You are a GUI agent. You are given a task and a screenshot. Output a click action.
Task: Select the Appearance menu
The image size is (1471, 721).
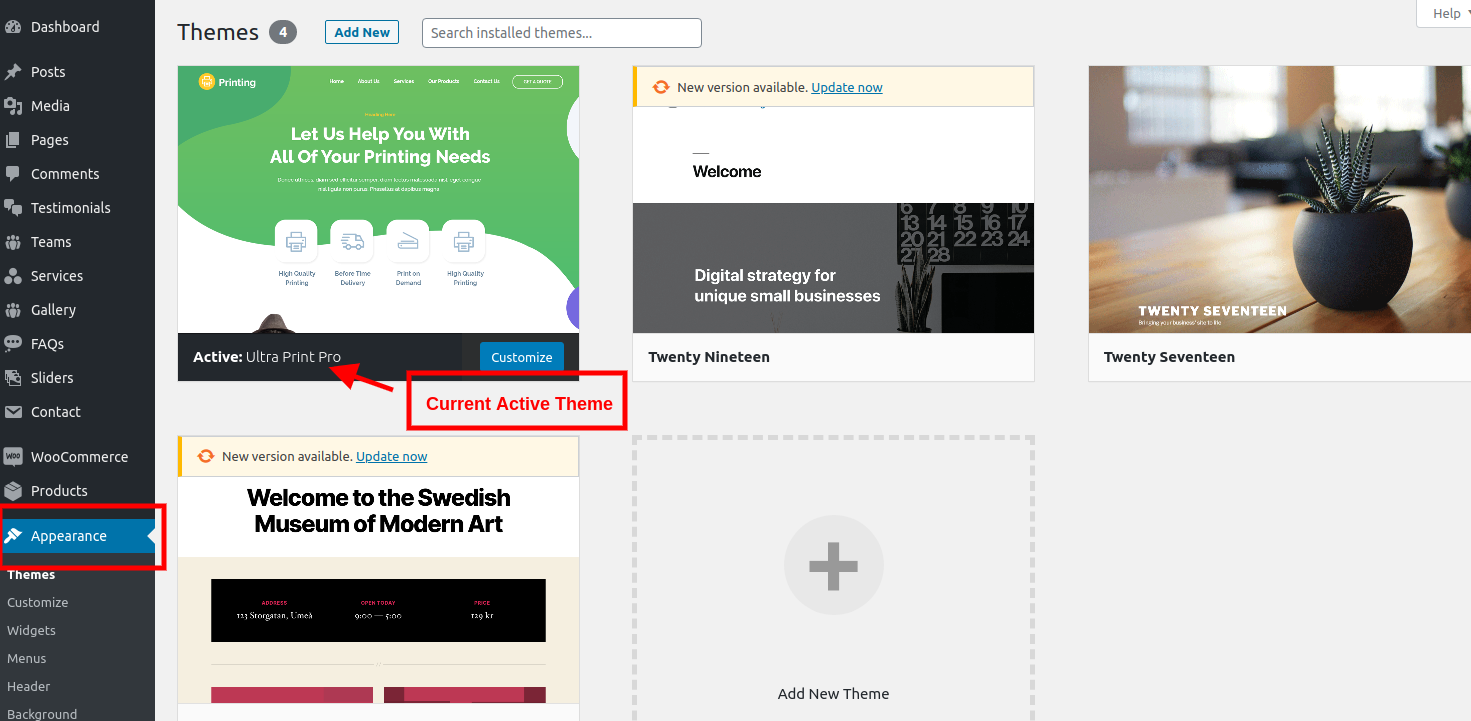tap(77, 536)
